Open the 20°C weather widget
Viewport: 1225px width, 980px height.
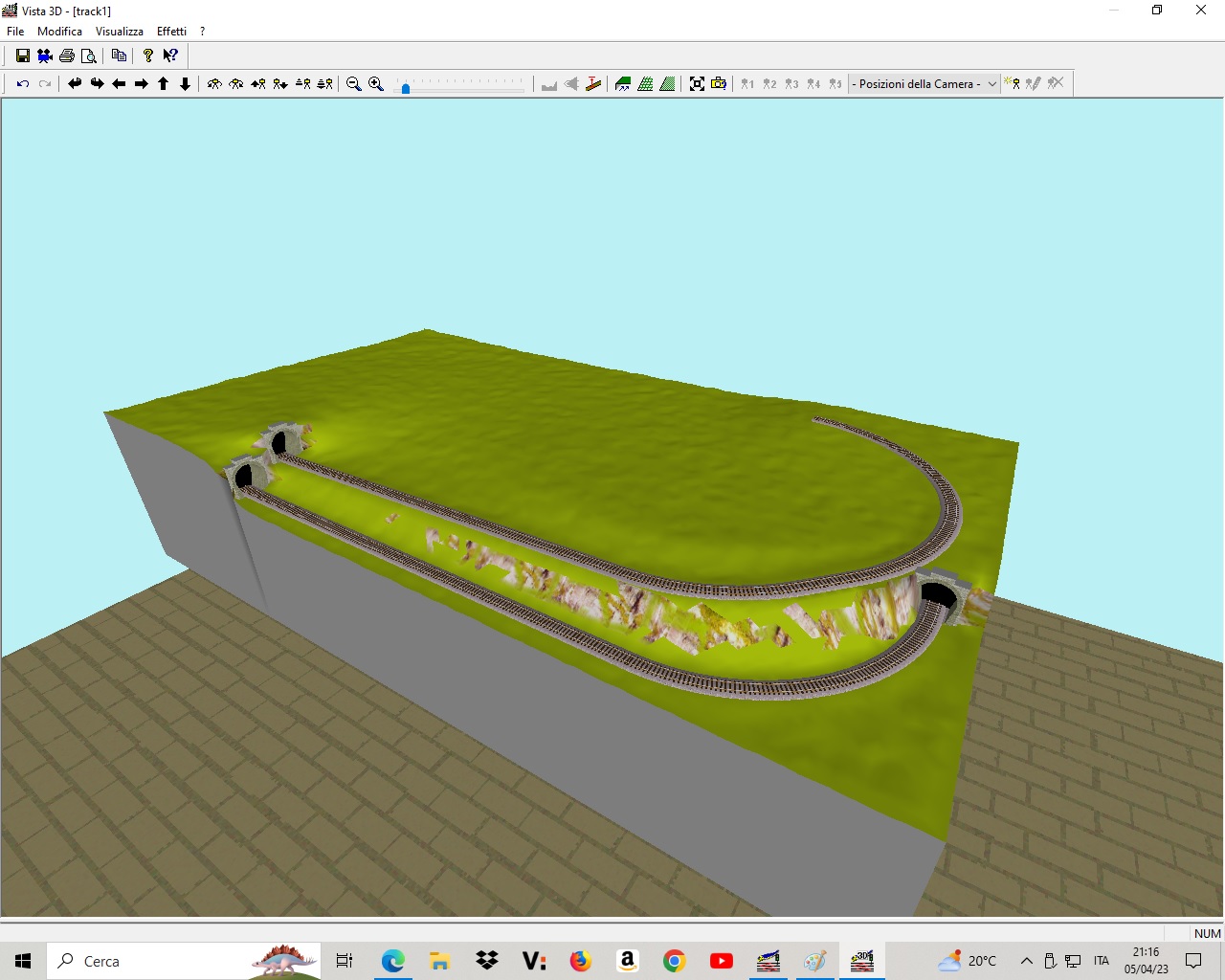click(968, 961)
